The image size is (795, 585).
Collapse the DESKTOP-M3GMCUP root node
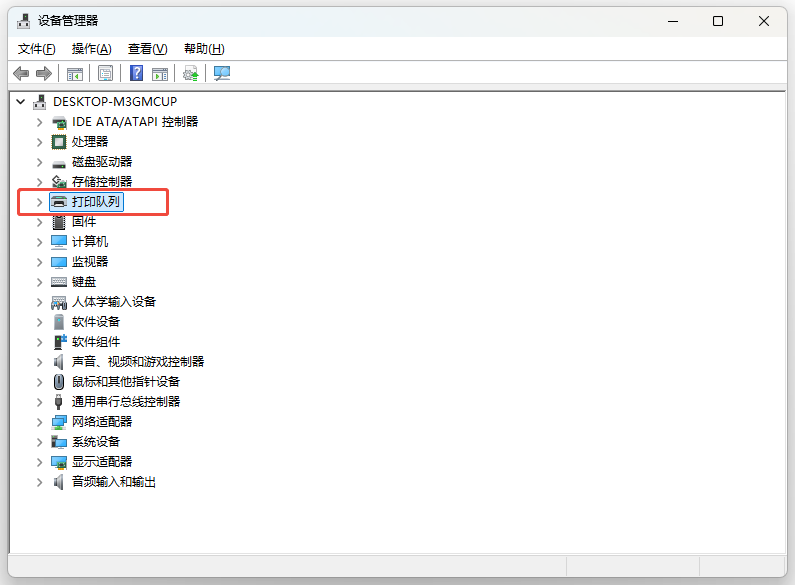click(21, 102)
